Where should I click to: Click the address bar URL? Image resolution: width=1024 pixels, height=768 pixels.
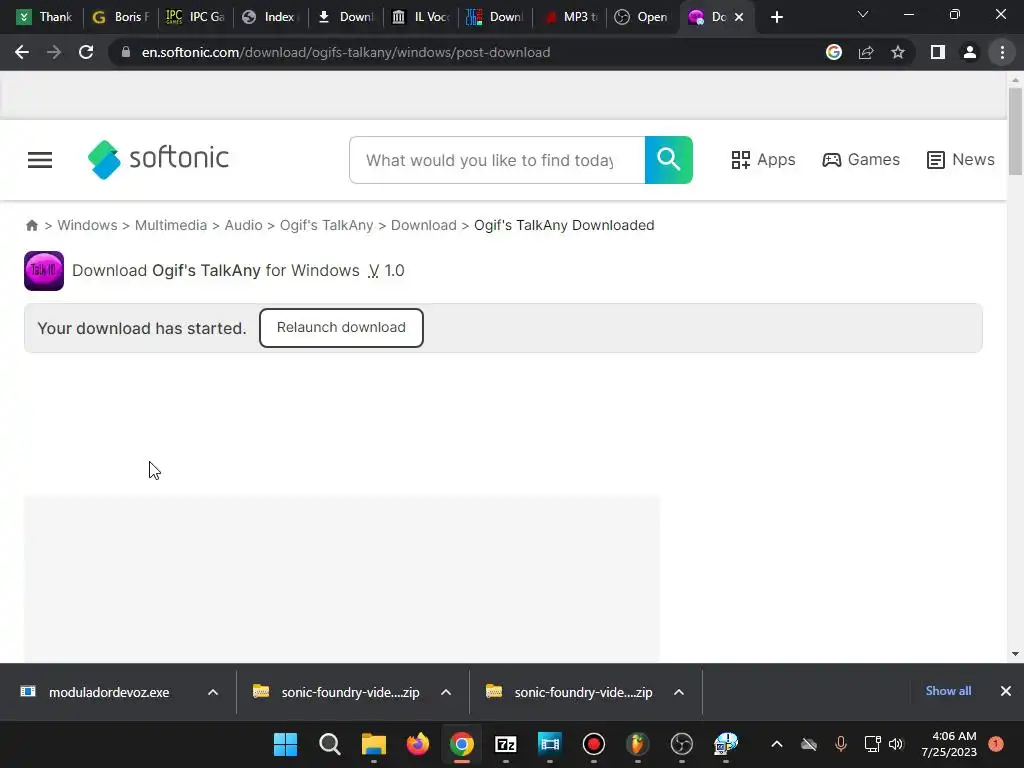(x=345, y=52)
